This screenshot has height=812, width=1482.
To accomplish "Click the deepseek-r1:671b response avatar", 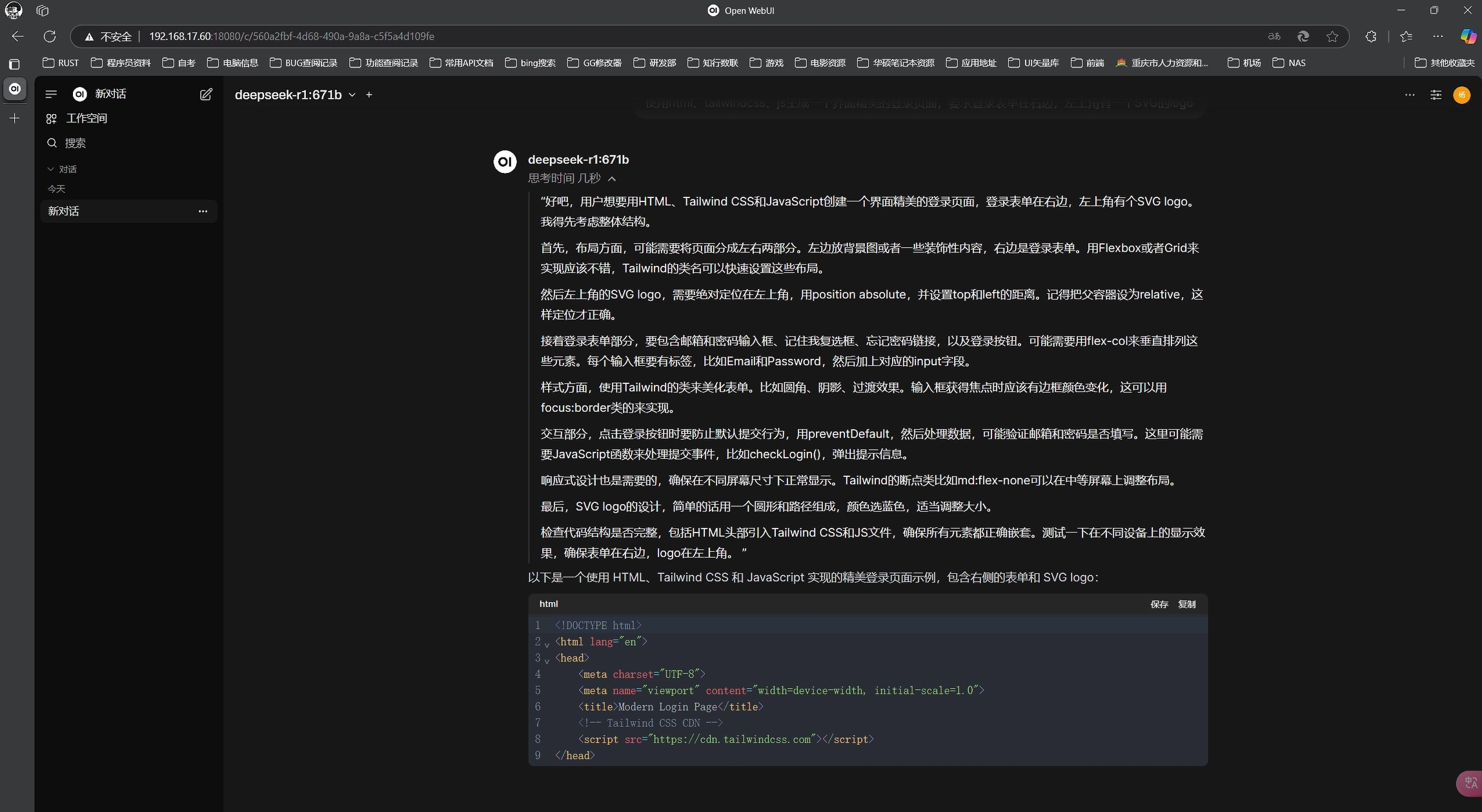I will [x=505, y=162].
